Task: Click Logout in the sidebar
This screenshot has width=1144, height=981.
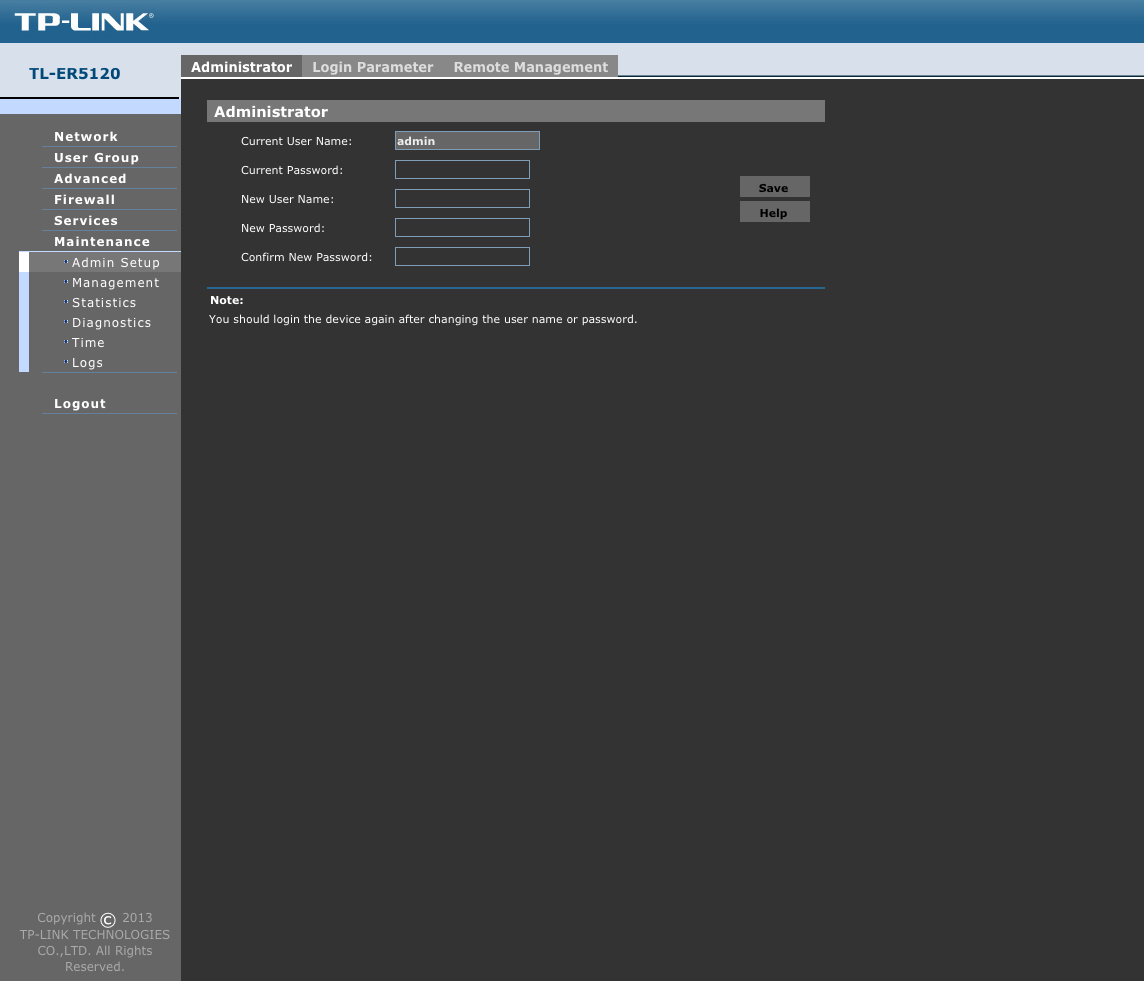Action: [x=80, y=403]
